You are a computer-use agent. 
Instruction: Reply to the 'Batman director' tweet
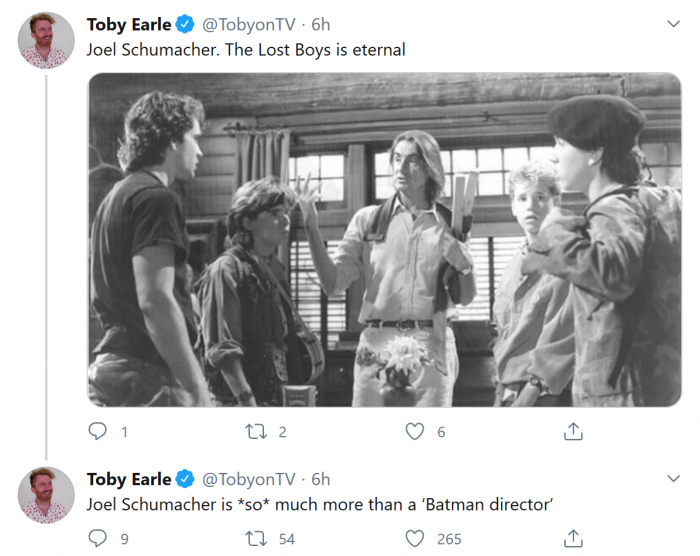(98, 538)
